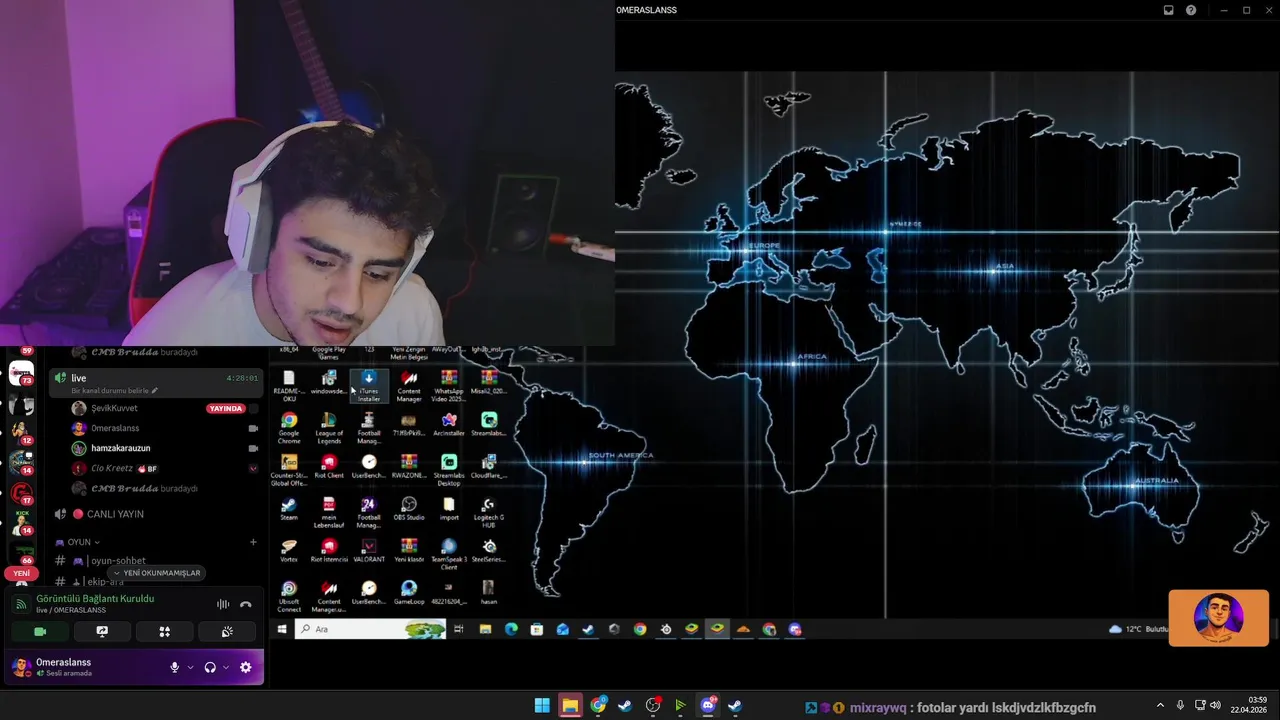Jump to YENİ OKUNMAMIŞLAR unread messages
This screenshot has height=720, width=1280.
tap(156, 573)
